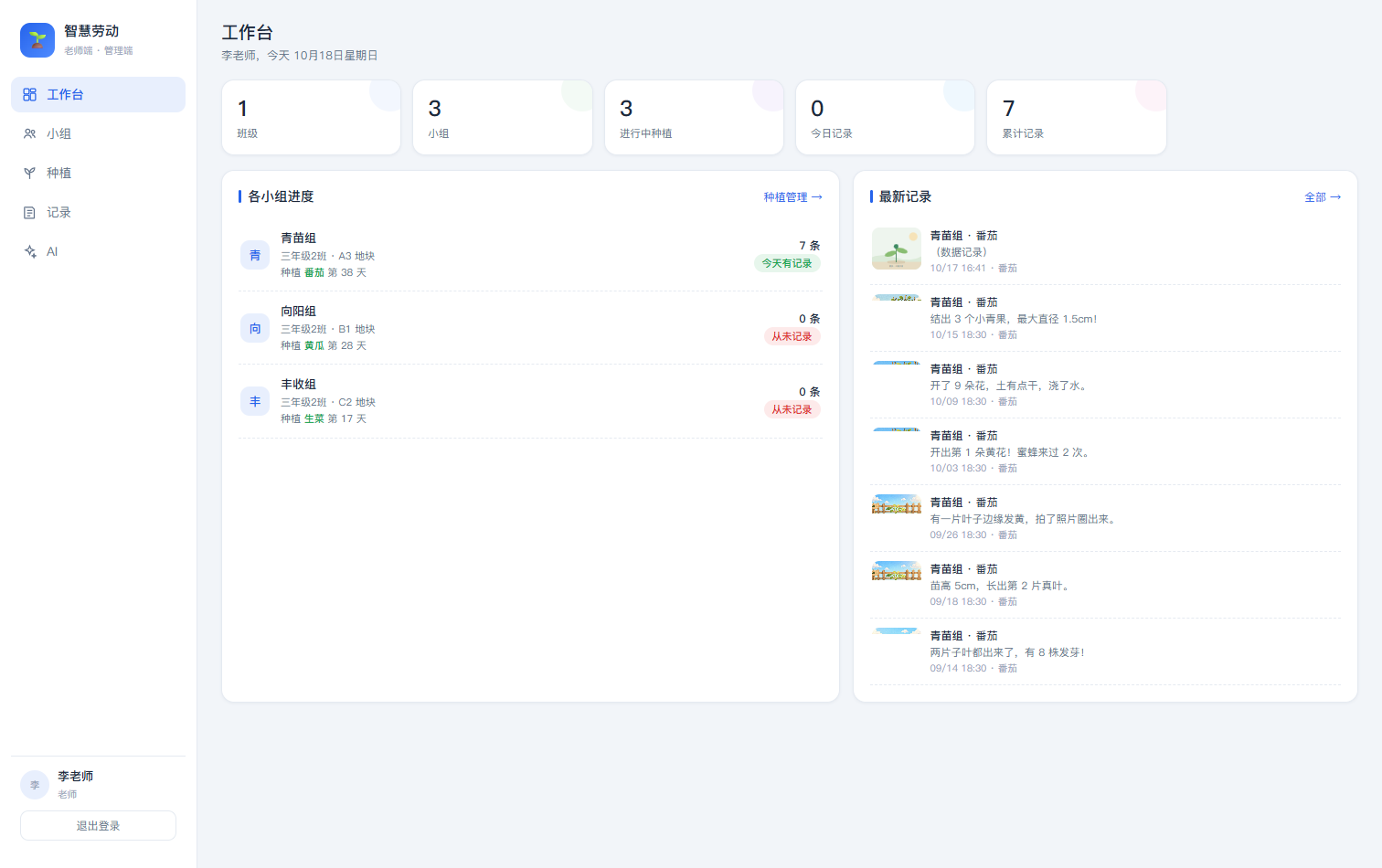
Task: Click the 智慧劳动 sprout logo icon
Action: pos(37,40)
